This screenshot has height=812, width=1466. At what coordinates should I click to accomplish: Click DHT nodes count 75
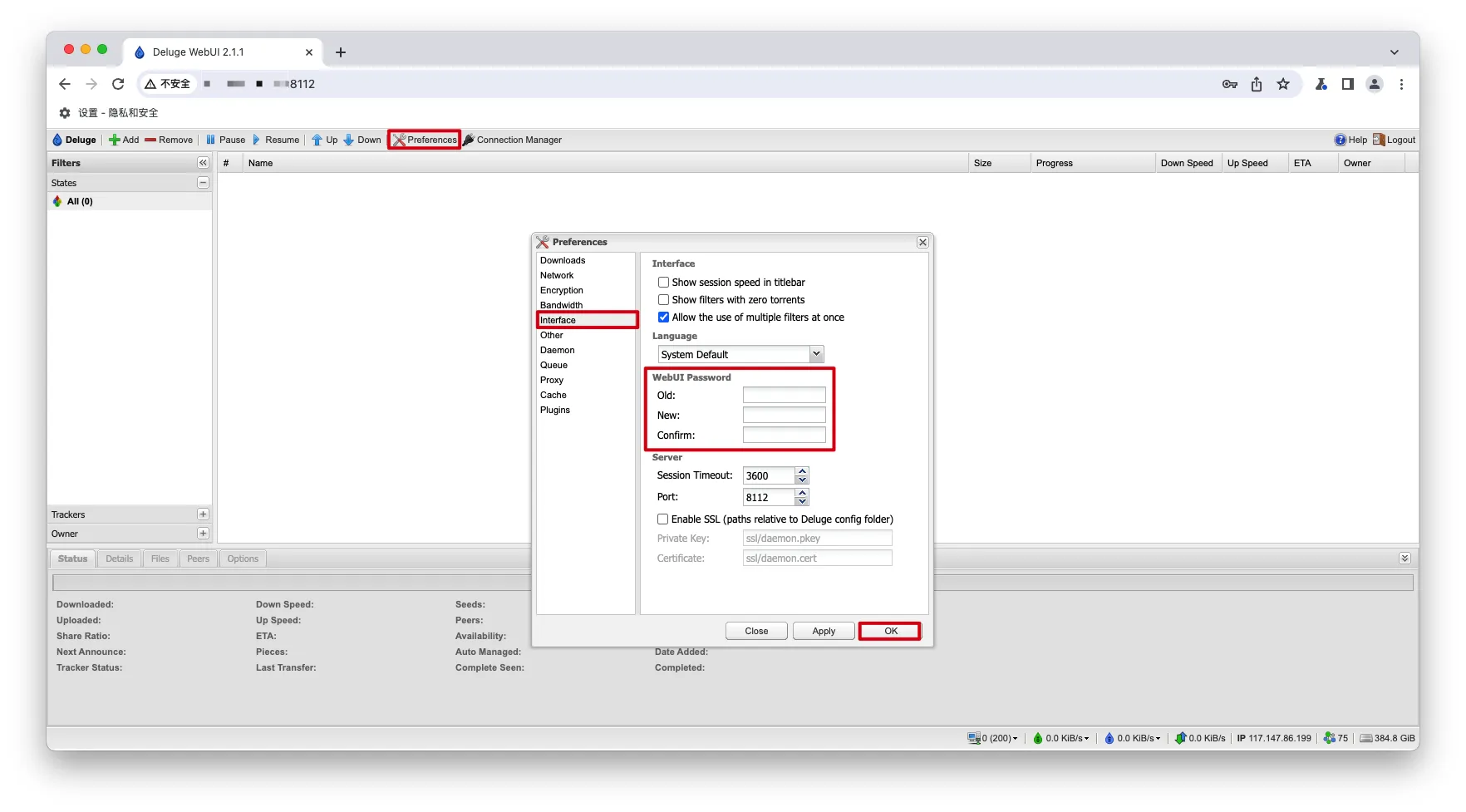coord(1336,738)
